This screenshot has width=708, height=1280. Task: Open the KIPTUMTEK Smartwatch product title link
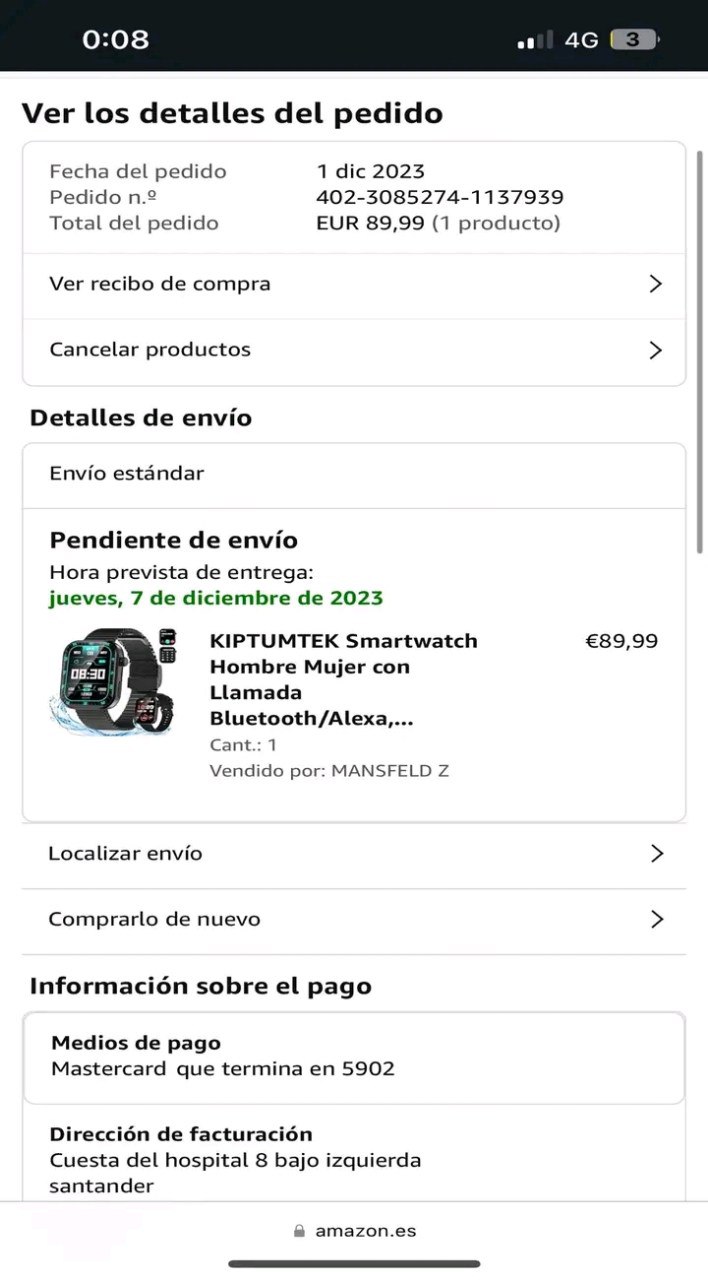(344, 679)
